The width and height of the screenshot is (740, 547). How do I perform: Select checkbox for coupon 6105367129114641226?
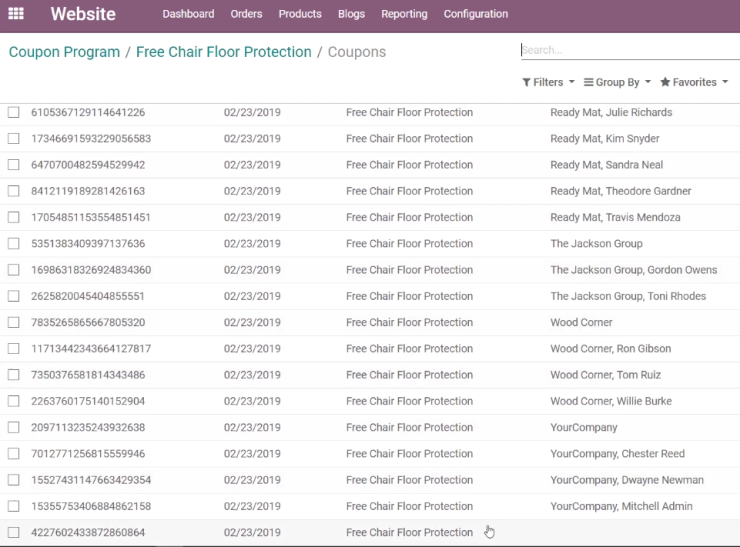[x=14, y=112]
